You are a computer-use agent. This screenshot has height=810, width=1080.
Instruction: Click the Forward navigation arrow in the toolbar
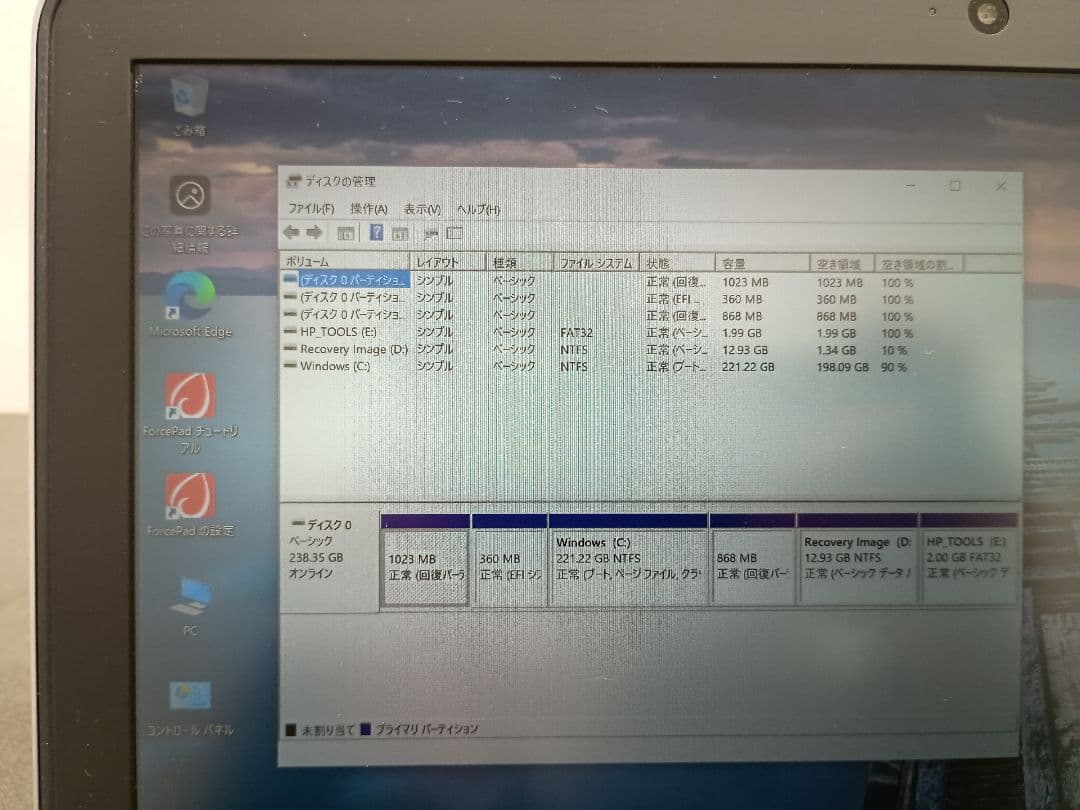pos(312,232)
